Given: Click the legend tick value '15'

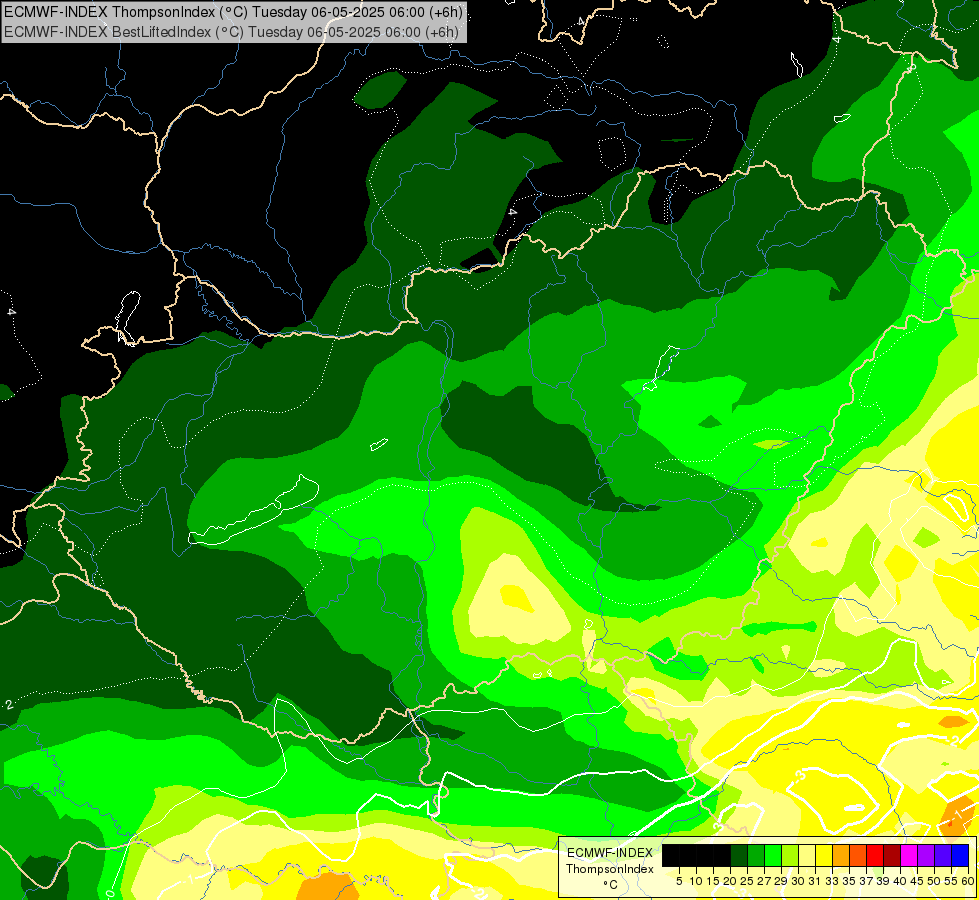Looking at the screenshot, I should coord(713,881).
